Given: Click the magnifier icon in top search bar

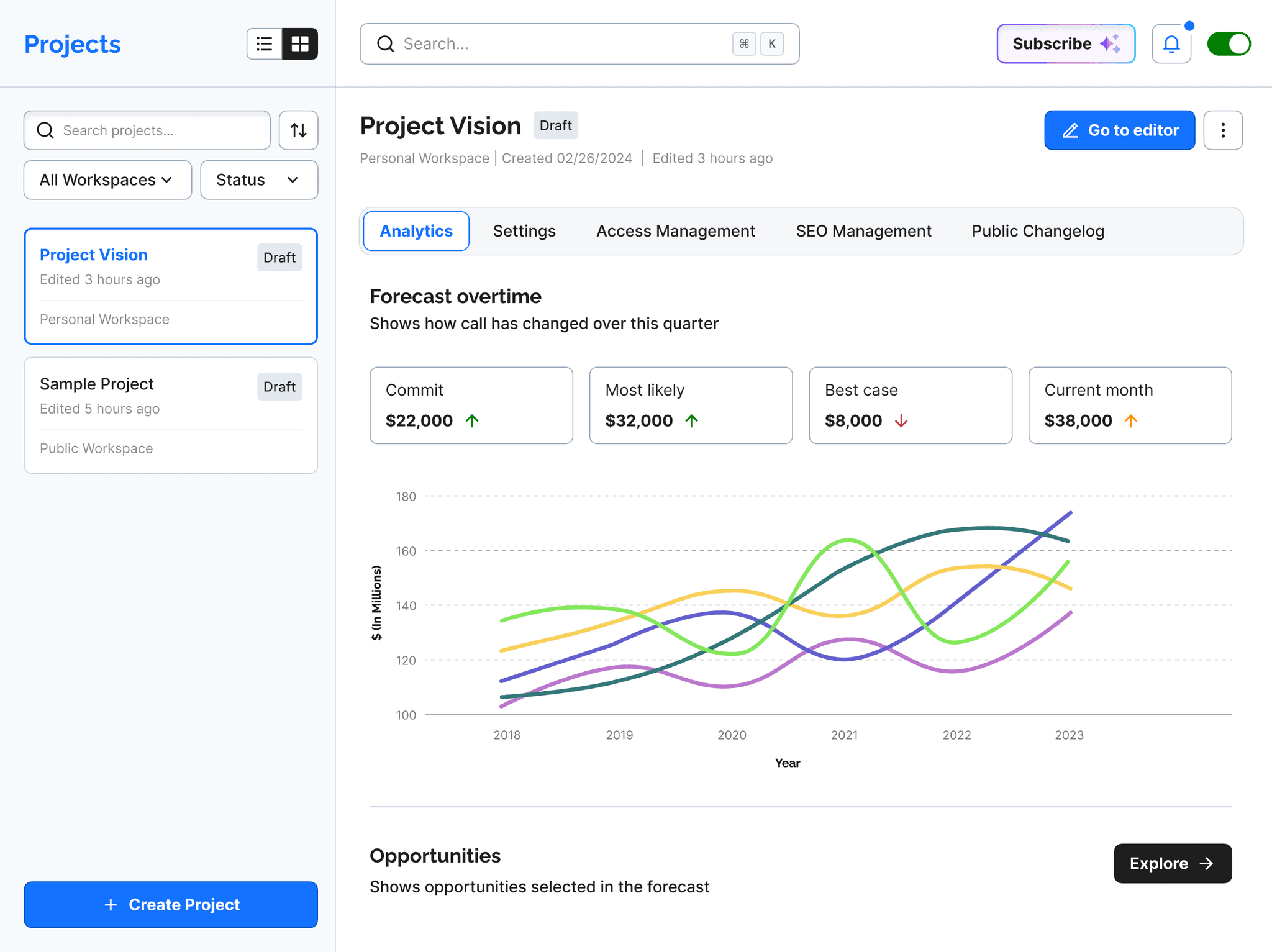Looking at the screenshot, I should pyautogui.click(x=386, y=44).
